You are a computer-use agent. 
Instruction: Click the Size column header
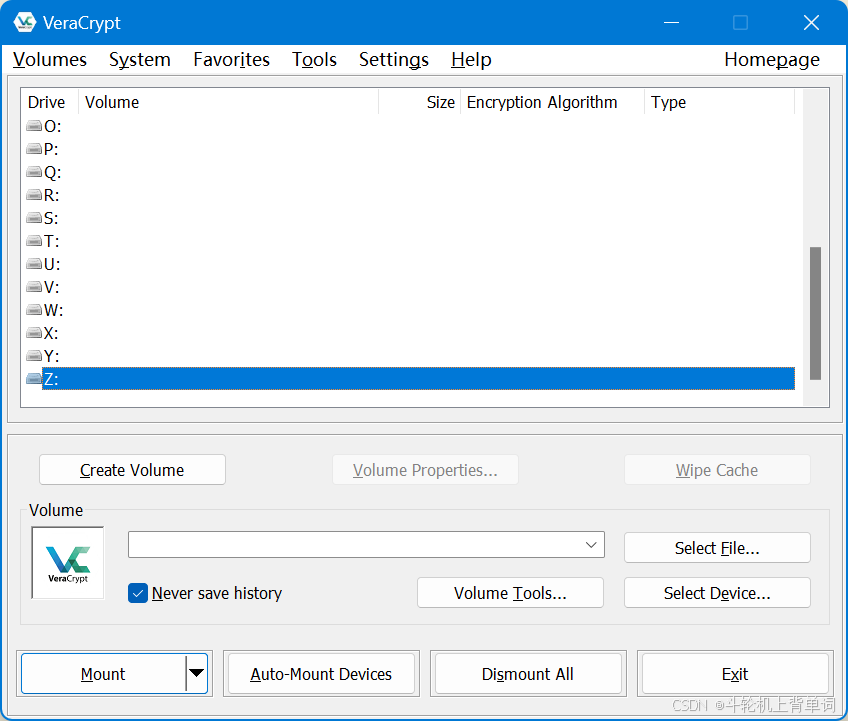pyautogui.click(x=419, y=102)
